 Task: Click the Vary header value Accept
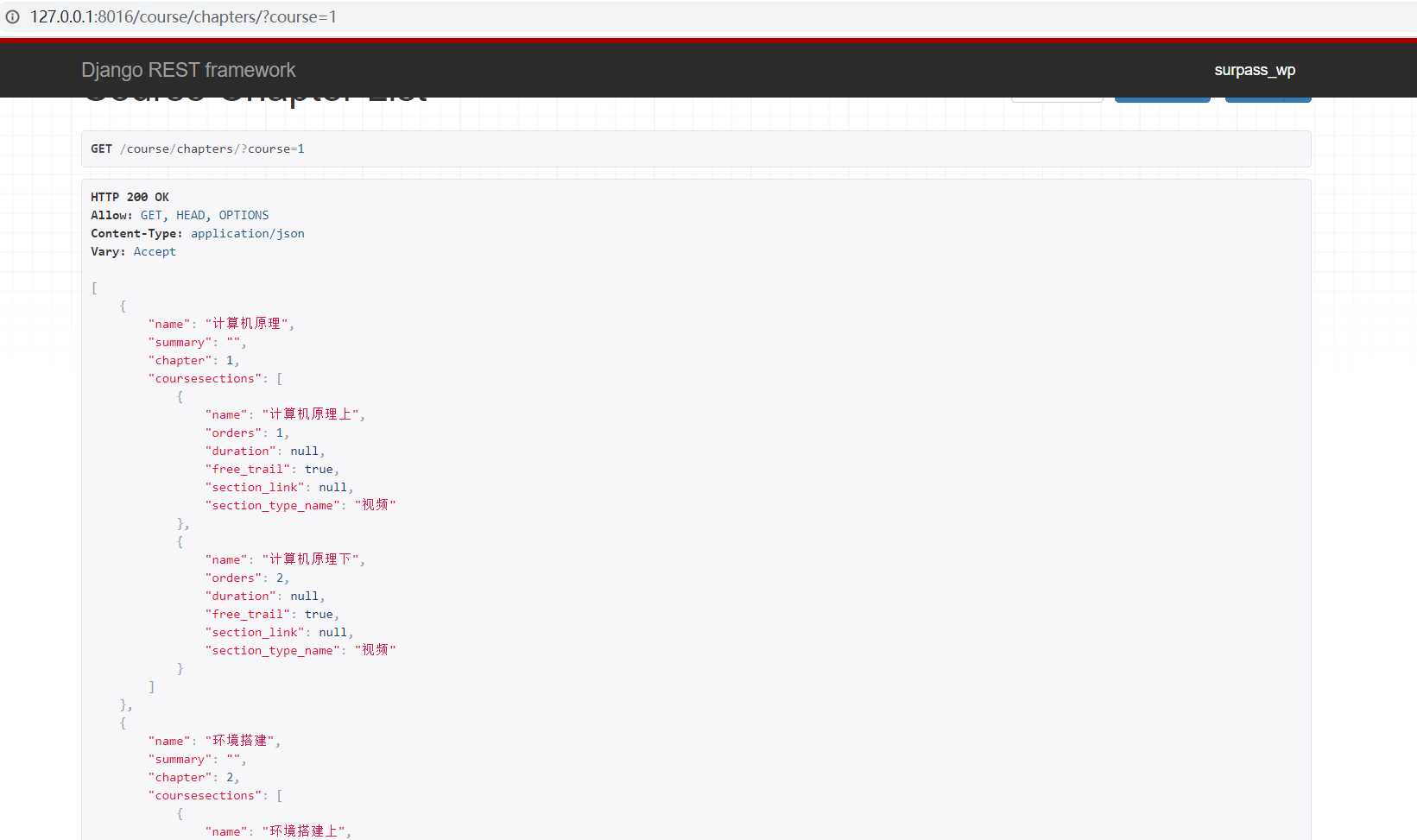(155, 251)
